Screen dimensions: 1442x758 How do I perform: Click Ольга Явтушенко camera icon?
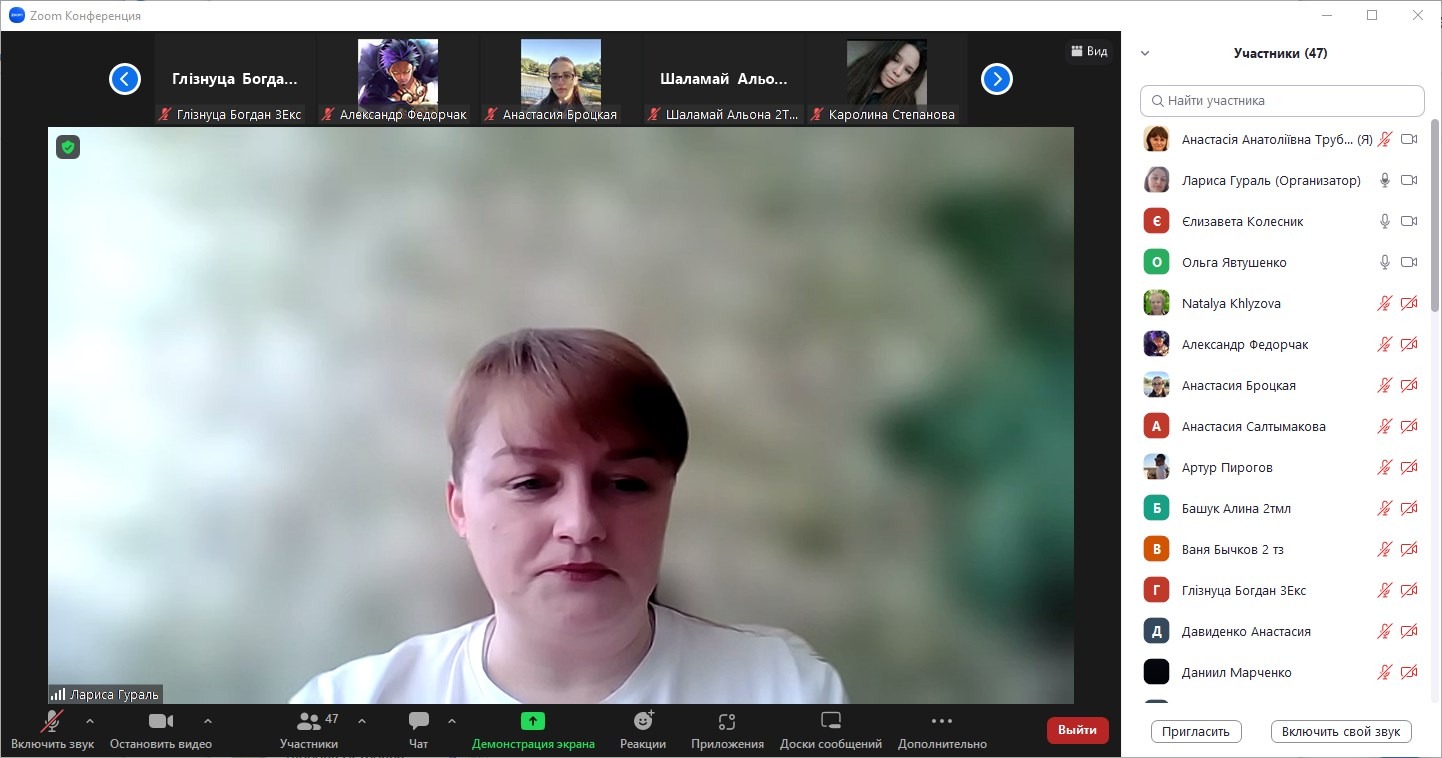tap(1409, 262)
